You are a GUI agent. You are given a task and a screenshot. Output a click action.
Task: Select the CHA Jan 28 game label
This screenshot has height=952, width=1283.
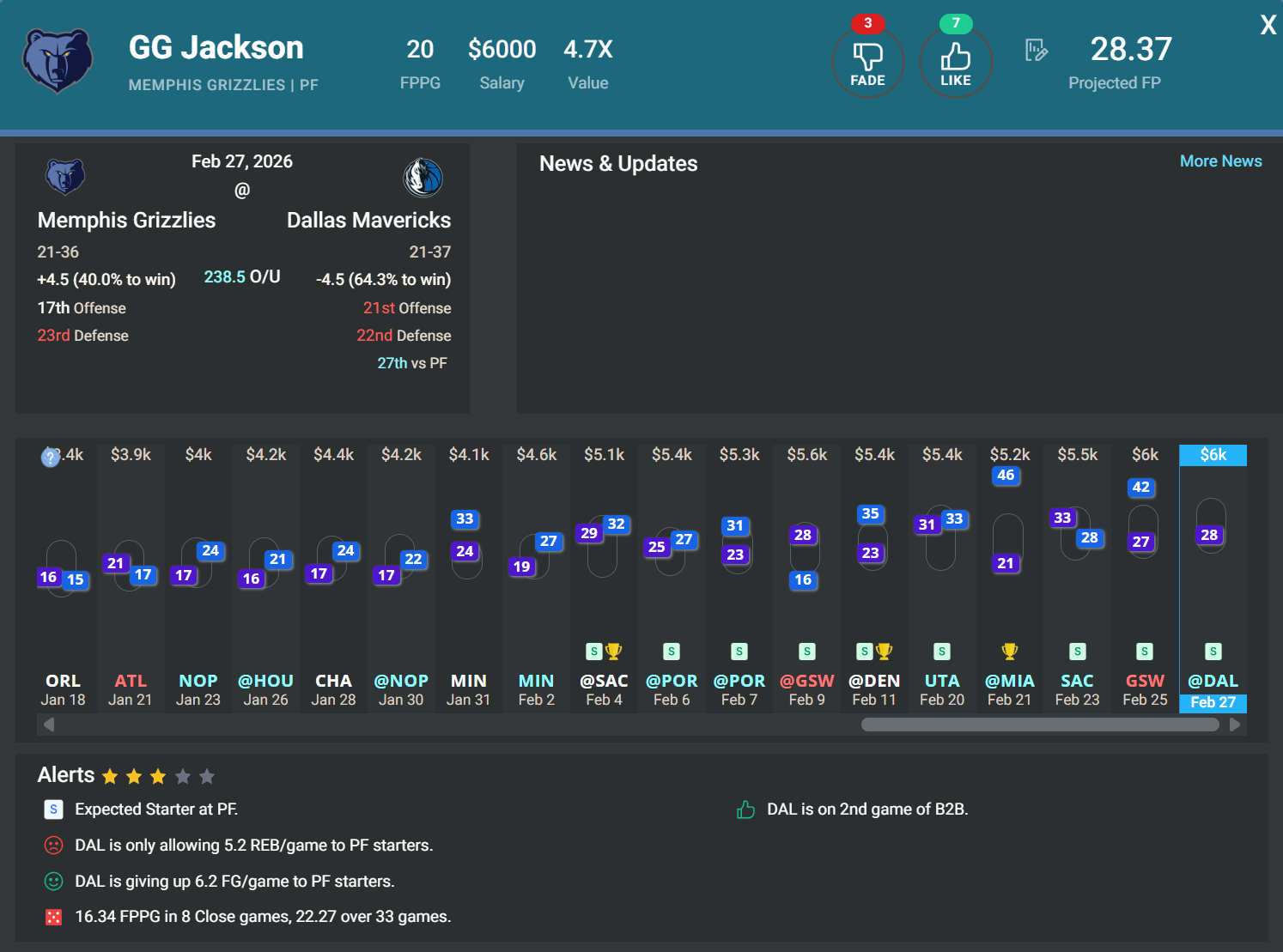tap(333, 690)
